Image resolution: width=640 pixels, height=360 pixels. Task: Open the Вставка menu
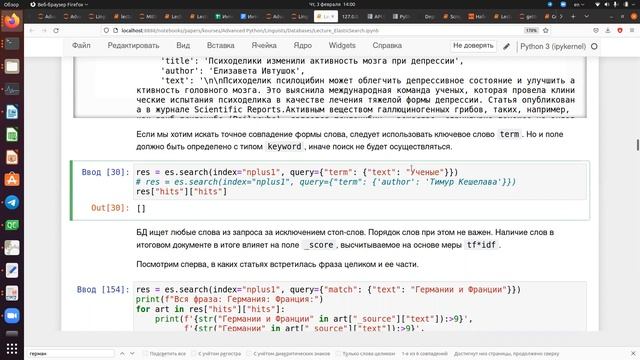220,46
